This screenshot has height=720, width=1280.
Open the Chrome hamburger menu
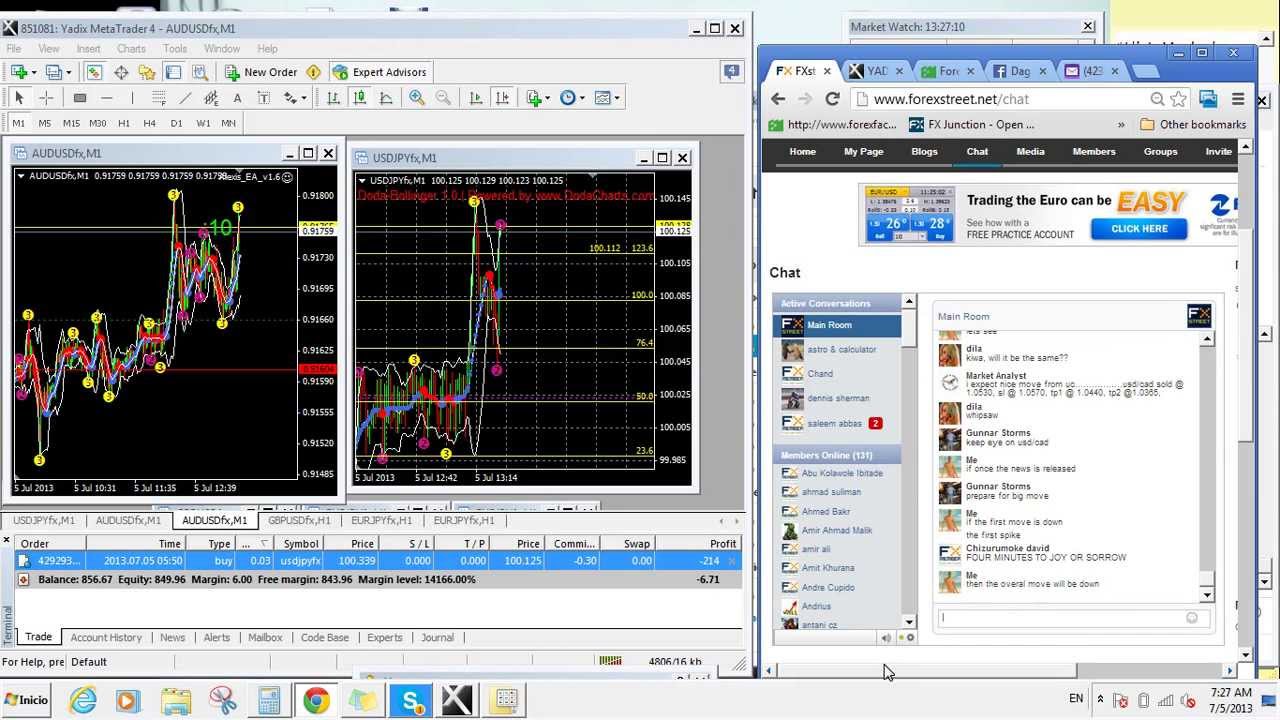coord(1238,99)
